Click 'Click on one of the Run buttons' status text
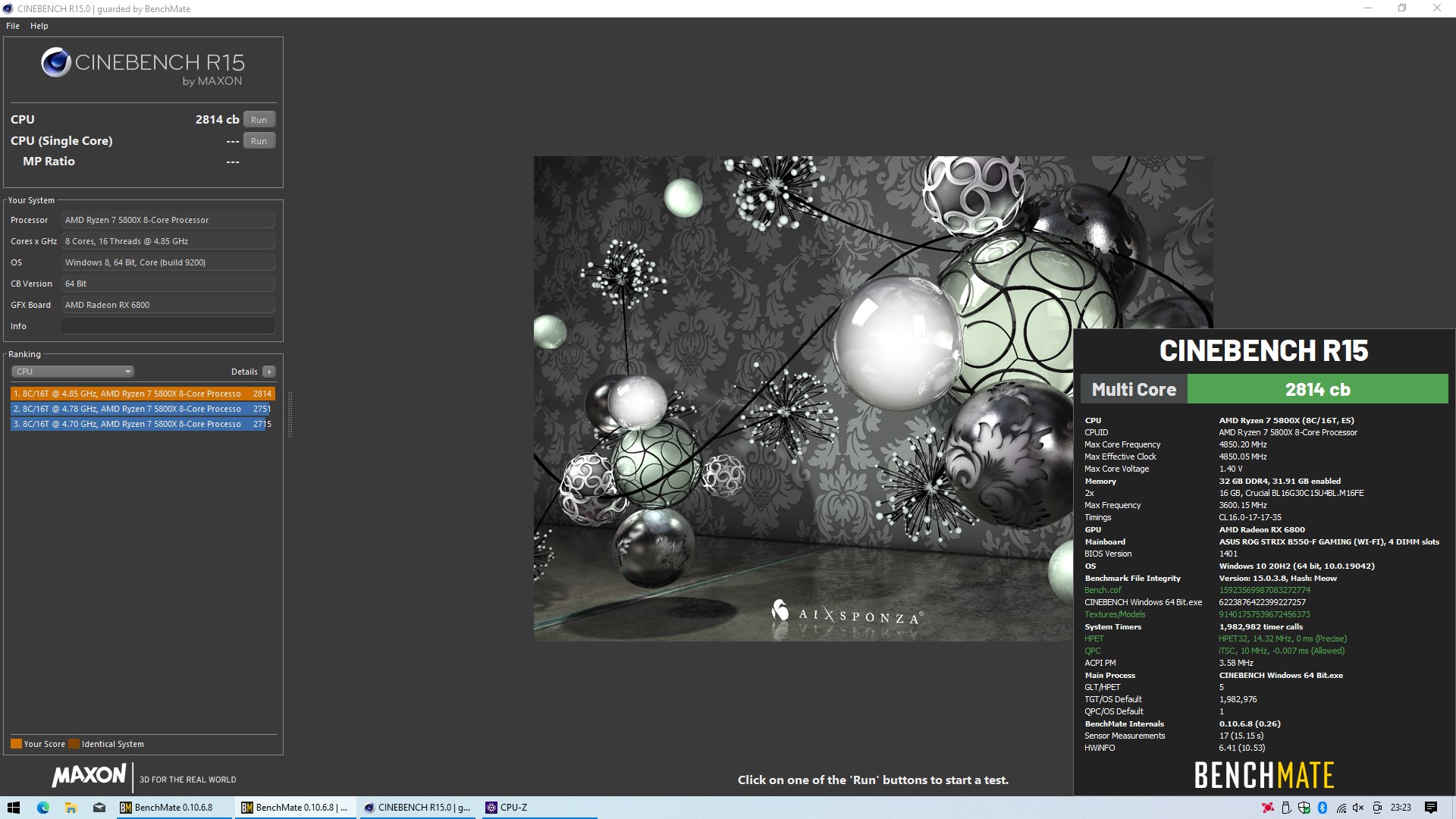The image size is (1456, 819). [873, 780]
